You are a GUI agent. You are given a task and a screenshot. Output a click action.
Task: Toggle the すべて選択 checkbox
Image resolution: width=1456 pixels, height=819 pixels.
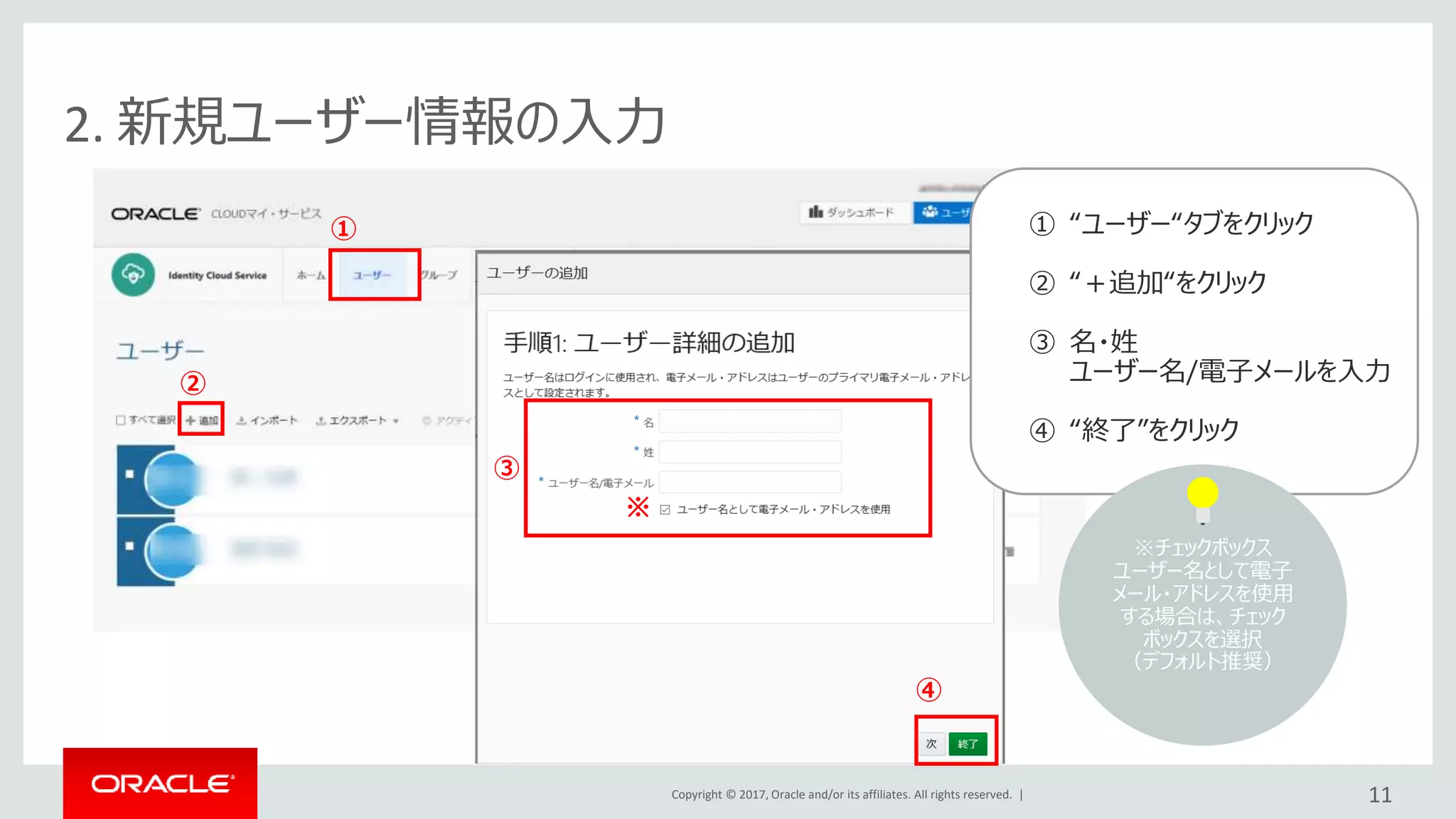point(120,420)
